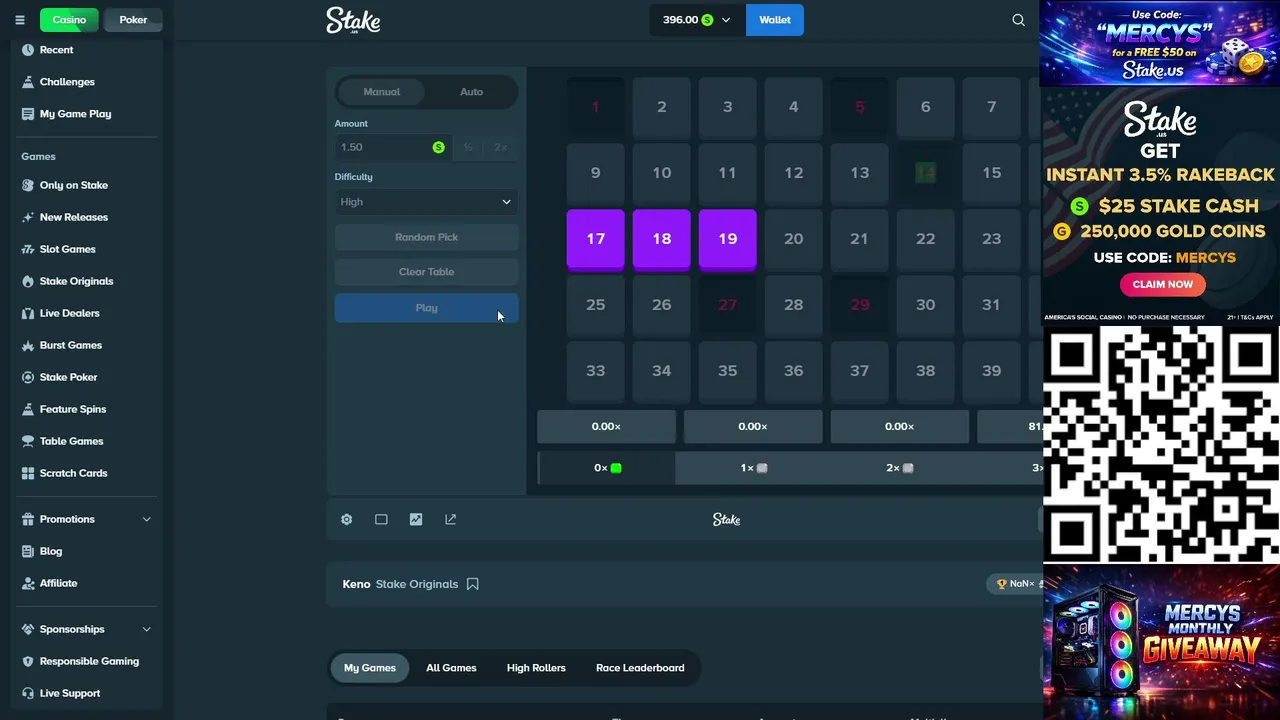Click the Stake logo in header
Viewport: 1280px width, 720px height.
[x=353, y=20]
